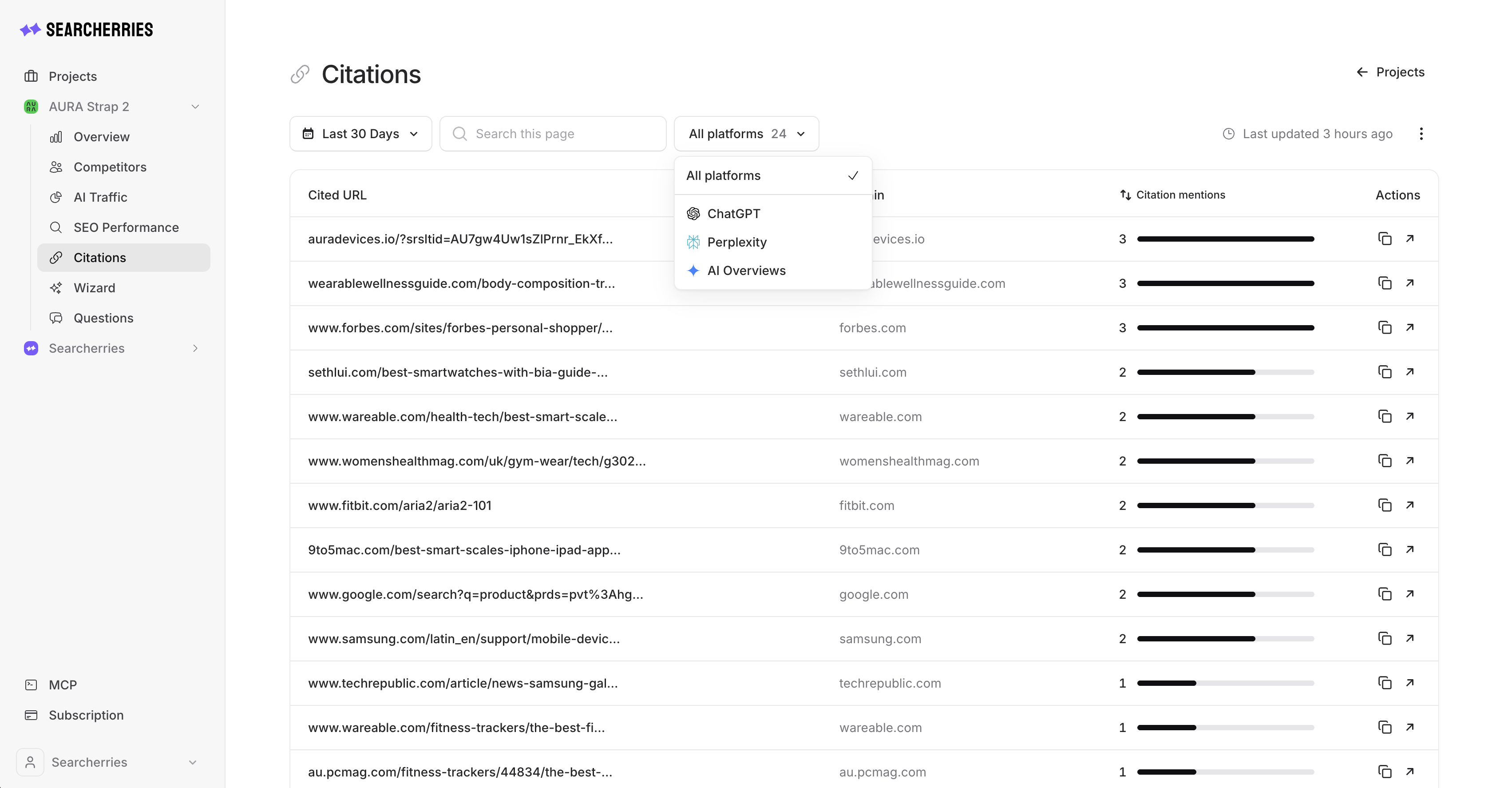The height and width of the screenshot is (788, 1512).
Task: Click the au.pcmag.com fitness-trackers URL
Action: point(460,772)
